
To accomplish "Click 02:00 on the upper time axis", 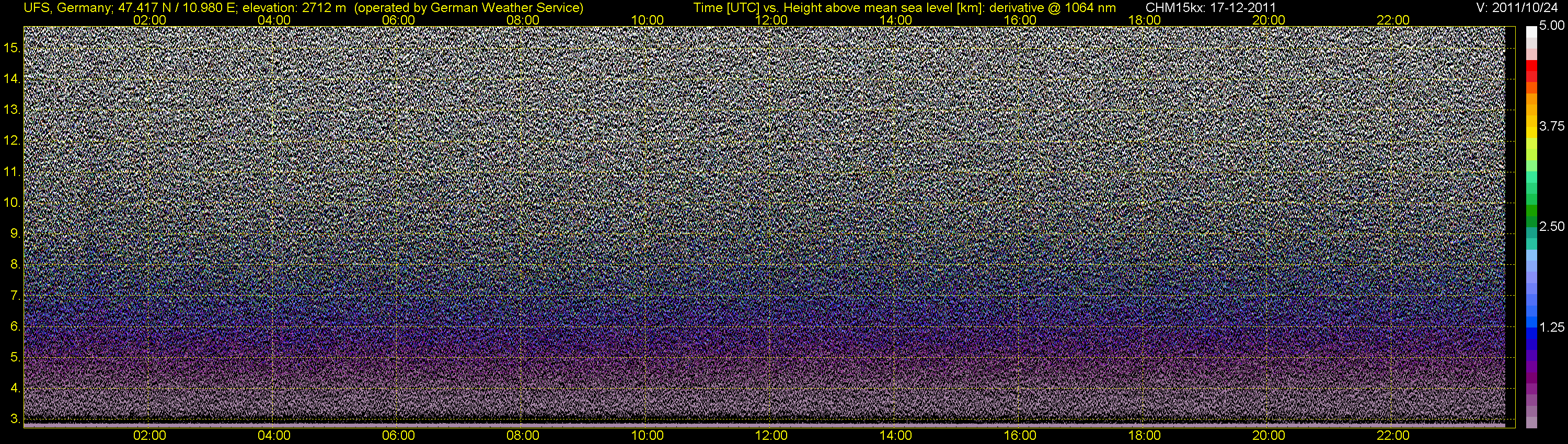I will point(149,20).
